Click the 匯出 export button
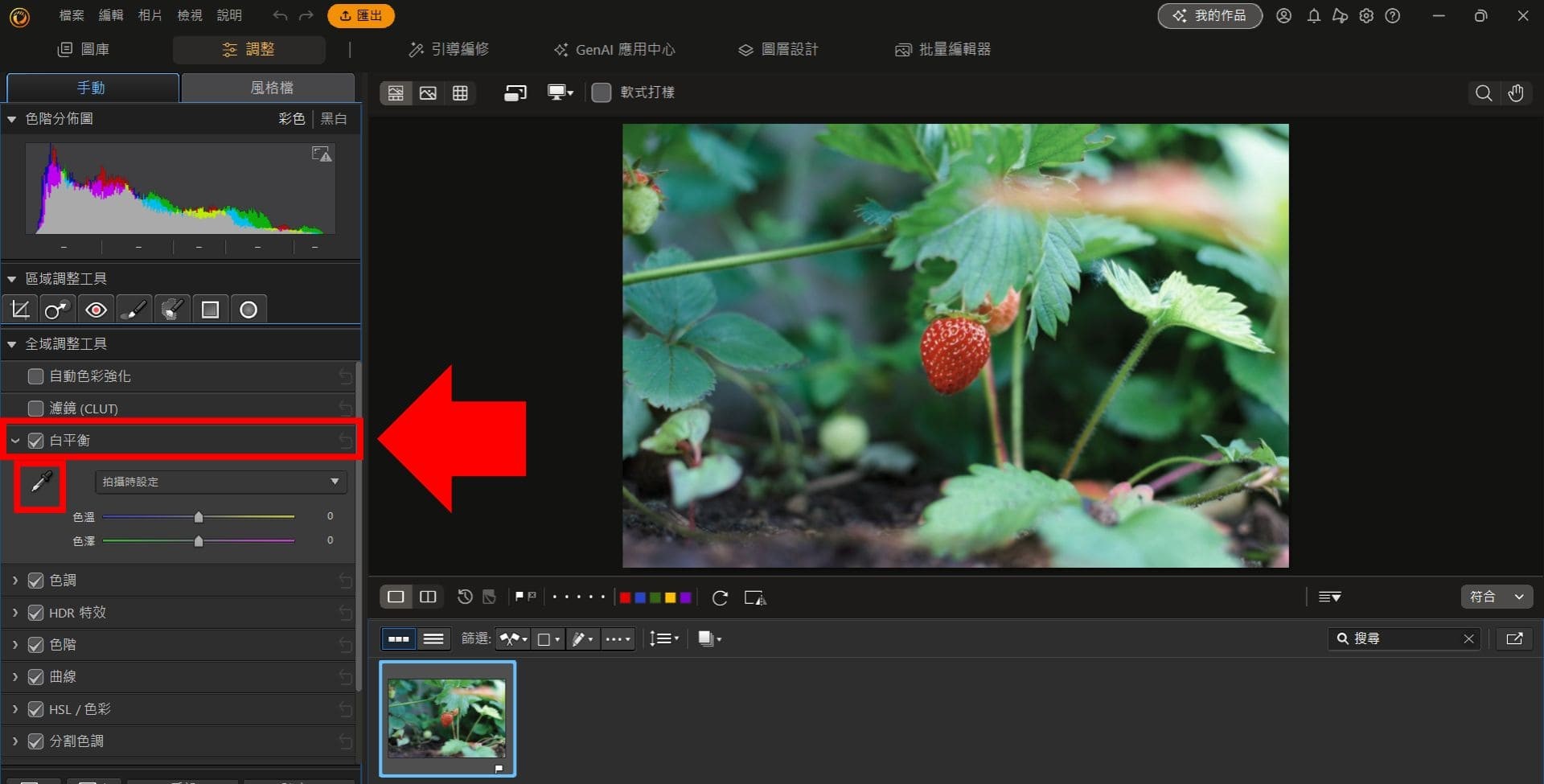The image size is (1544, 784). [361, 15]
